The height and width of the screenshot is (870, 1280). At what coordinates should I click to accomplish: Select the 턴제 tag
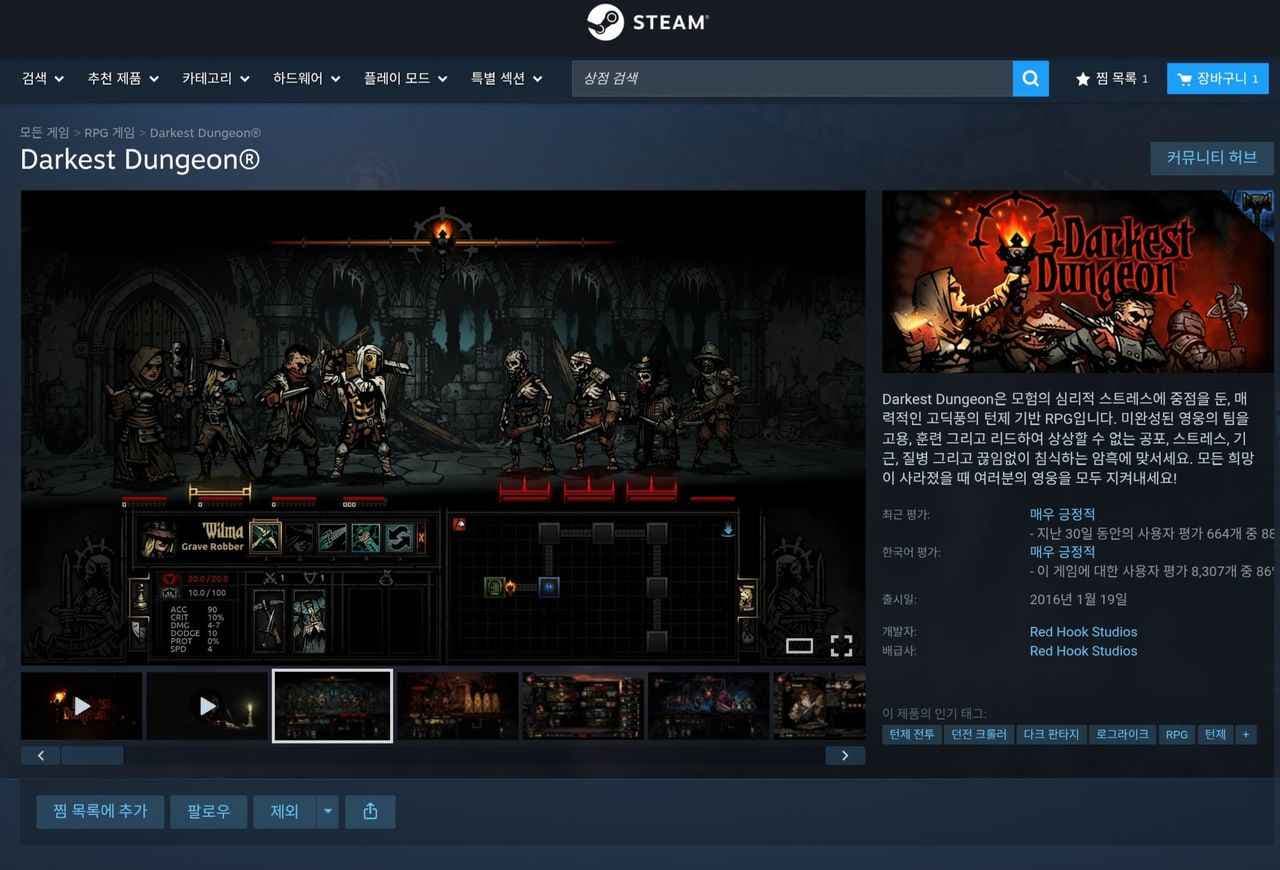[x=1215, y=735]
